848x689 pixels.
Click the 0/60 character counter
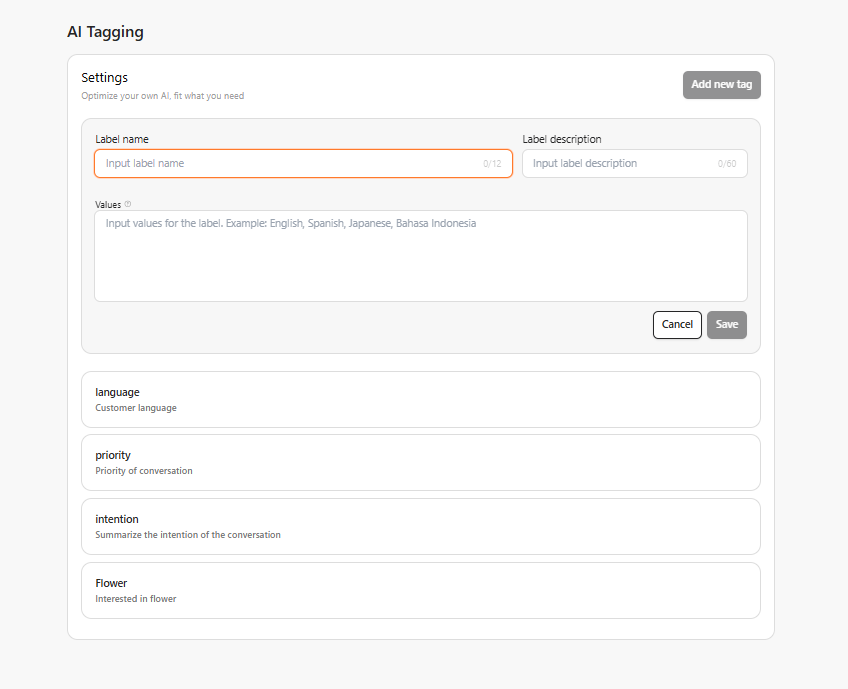[727, 164]
